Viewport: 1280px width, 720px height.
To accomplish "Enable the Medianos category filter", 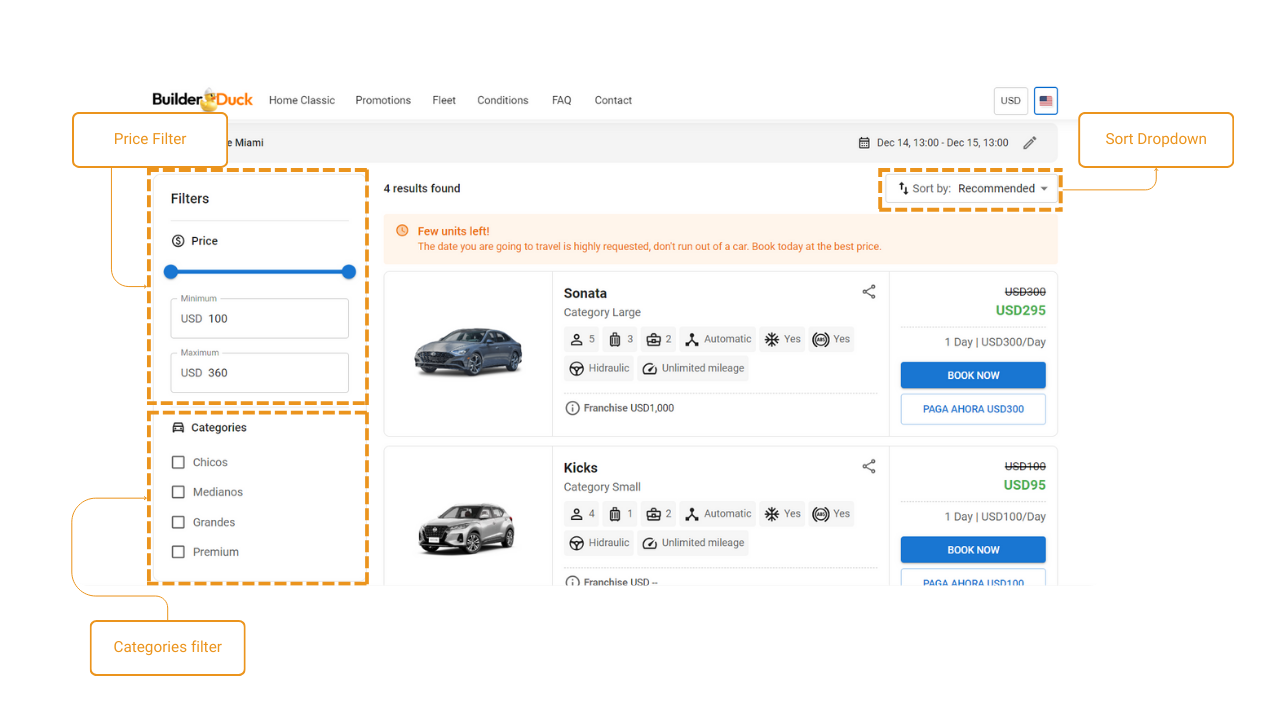I will coord(178,492).
